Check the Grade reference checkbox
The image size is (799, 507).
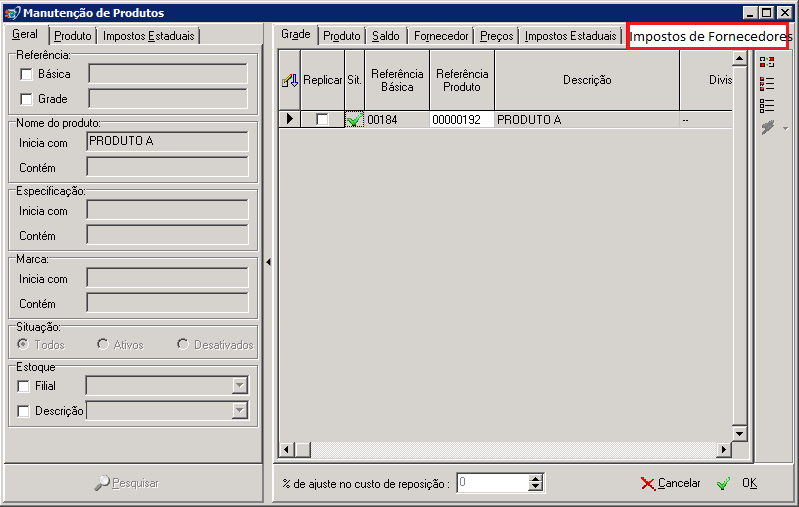click(26, 99)
